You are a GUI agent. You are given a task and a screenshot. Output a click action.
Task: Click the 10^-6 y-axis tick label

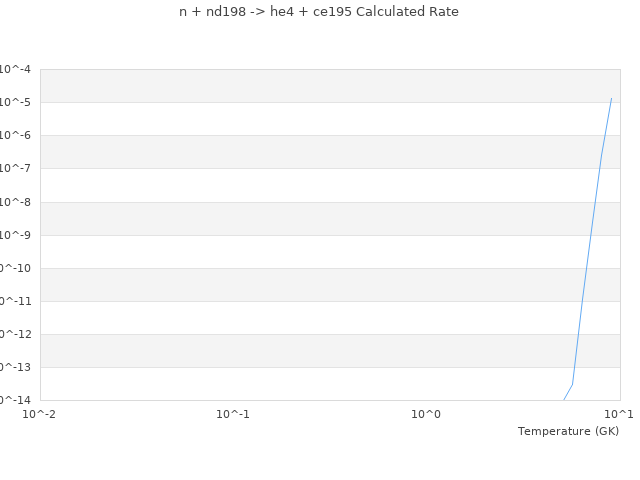pos(16,135)
